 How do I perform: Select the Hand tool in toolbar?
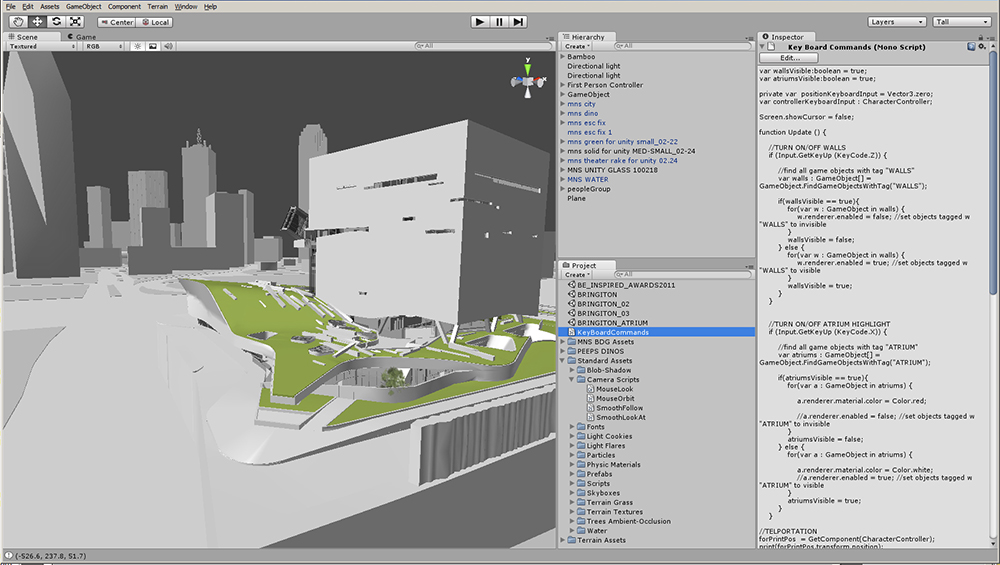[18, 21]
